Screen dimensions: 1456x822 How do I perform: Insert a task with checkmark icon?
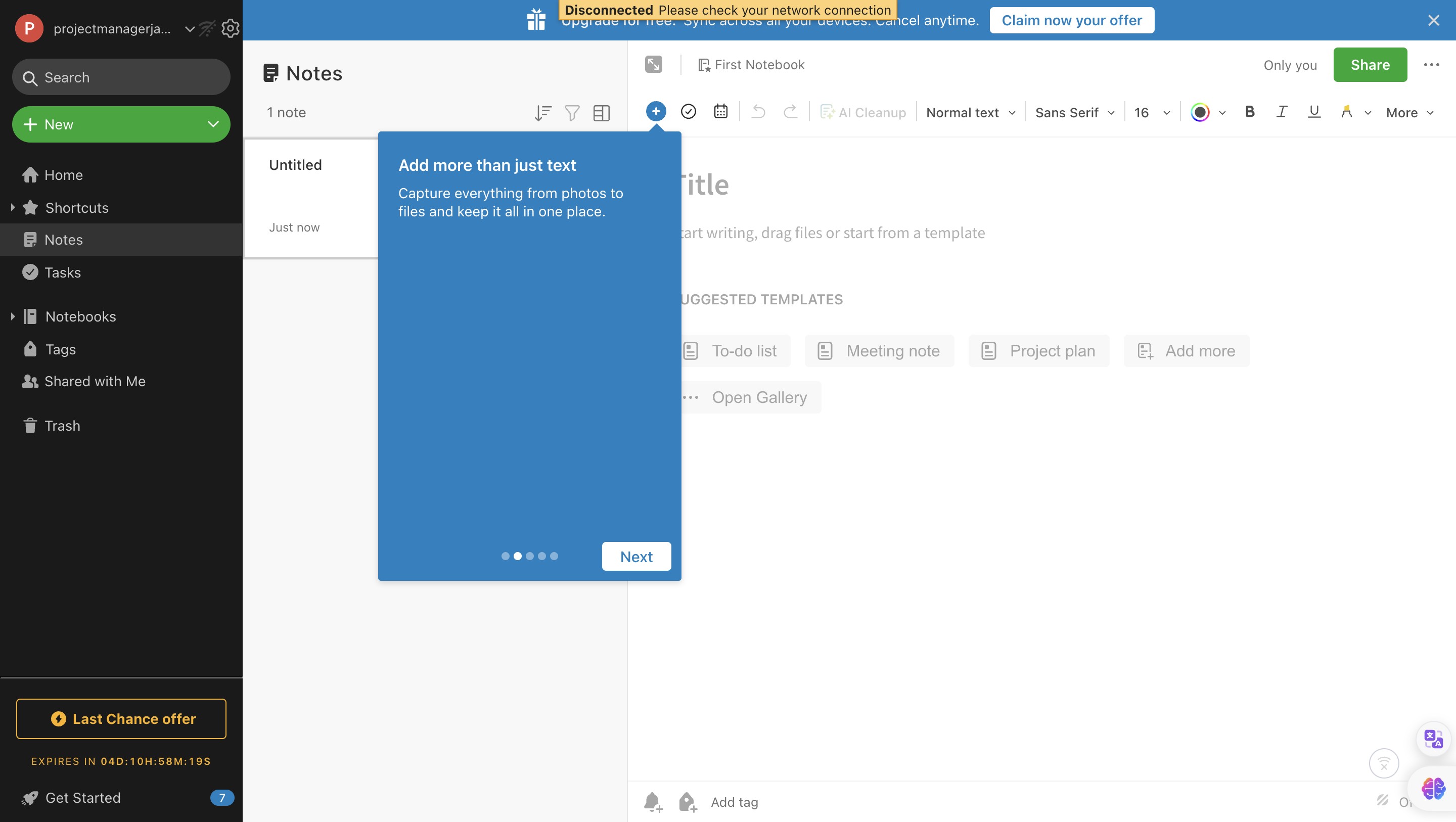pos(688,111)
